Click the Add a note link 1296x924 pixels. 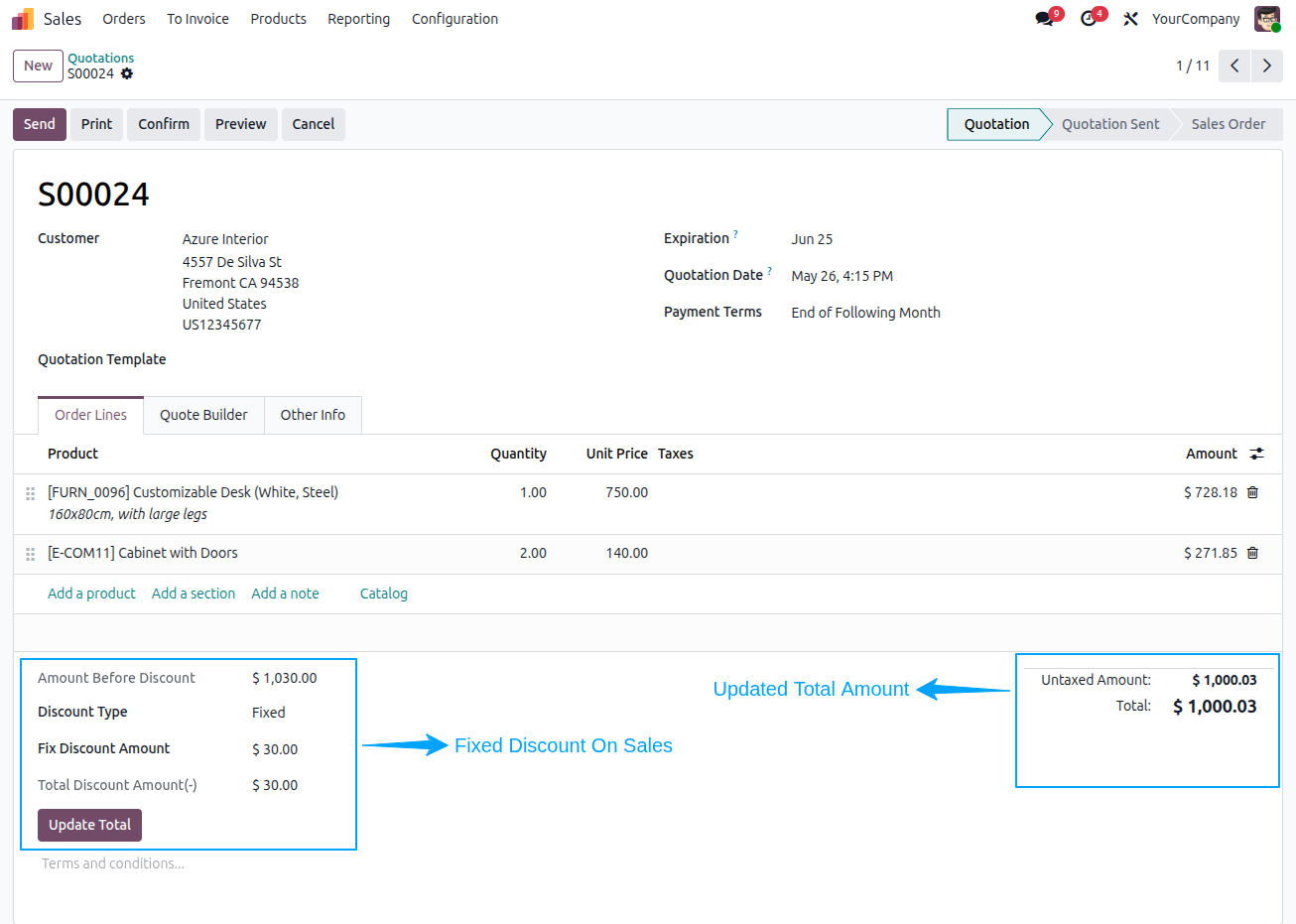pyautogui.click(x=285, y=594)
